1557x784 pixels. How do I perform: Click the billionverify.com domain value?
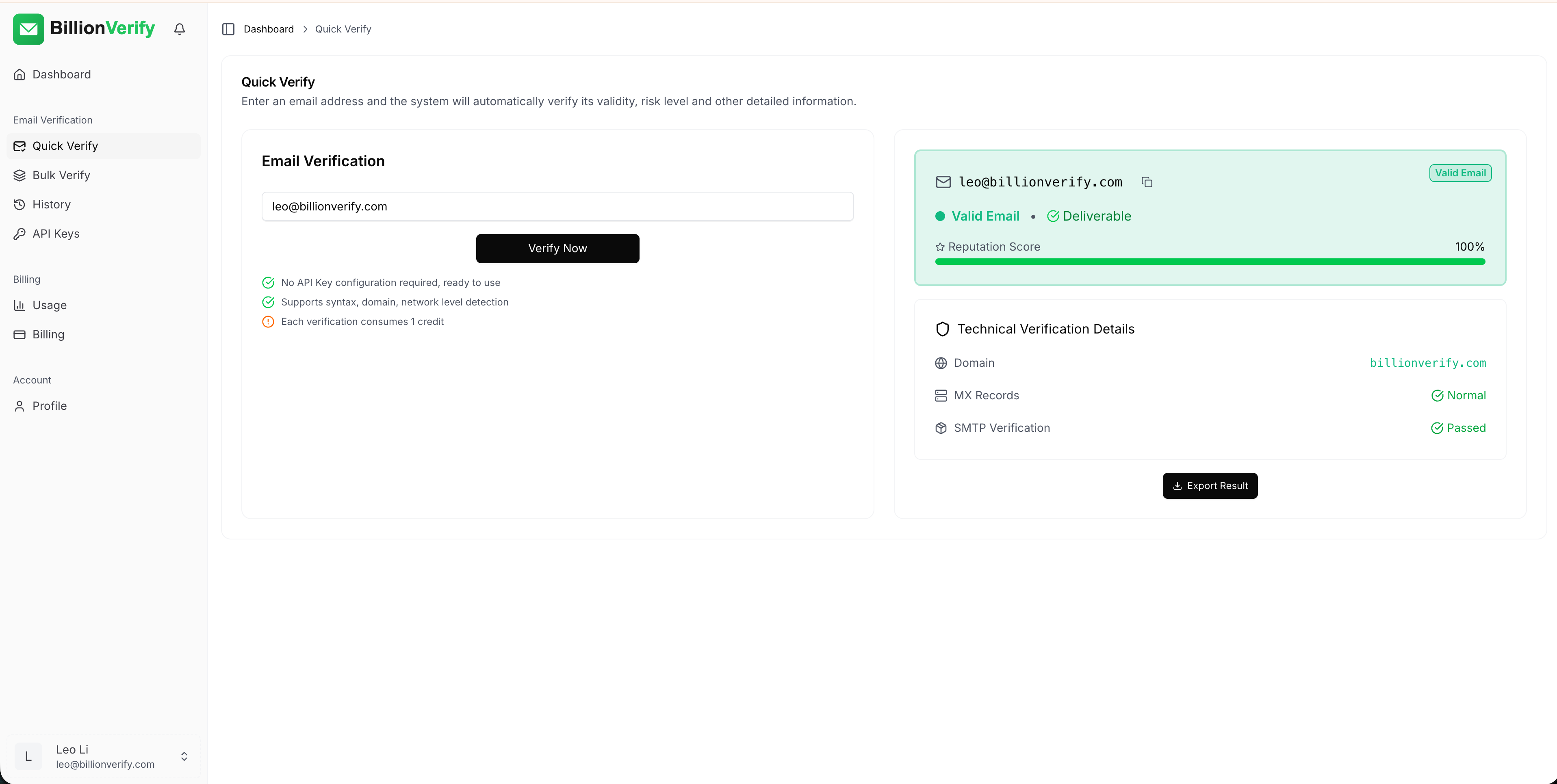pos(1427,363)
